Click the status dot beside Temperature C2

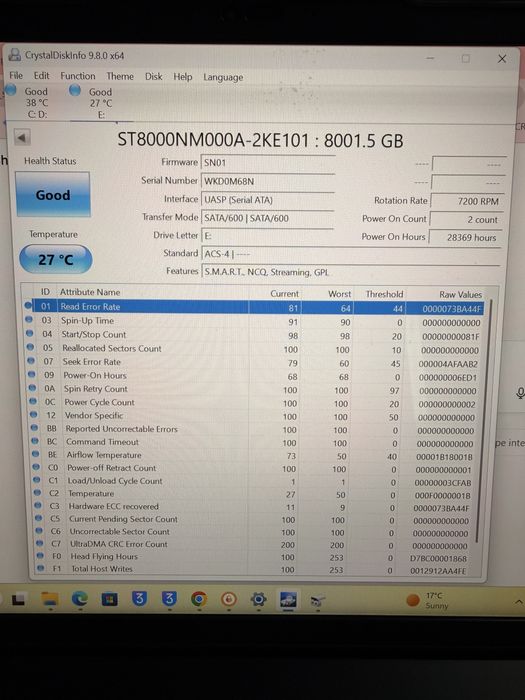tap(37, 493)
